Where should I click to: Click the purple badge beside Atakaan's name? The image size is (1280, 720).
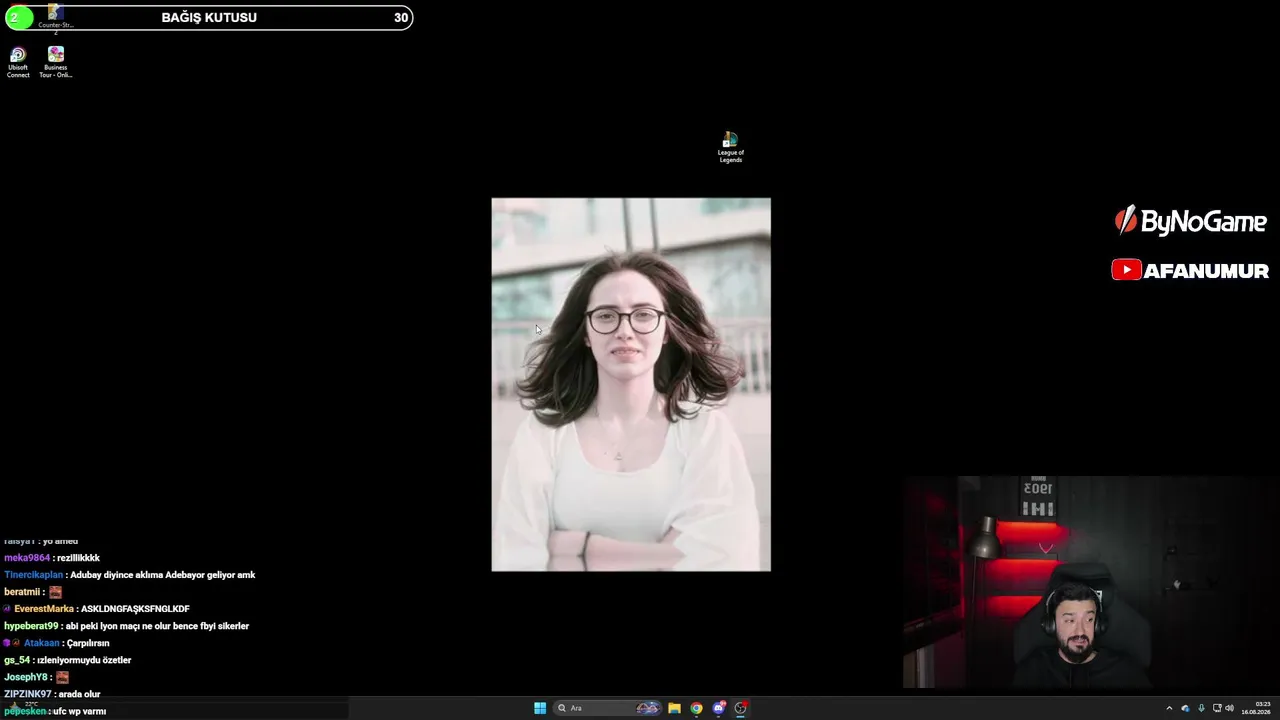click(x=7, y=643)
